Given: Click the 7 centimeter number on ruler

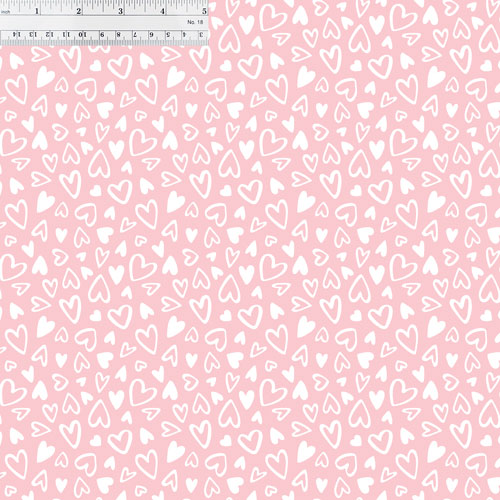Looking at the screenshot, I should (135, 34).
